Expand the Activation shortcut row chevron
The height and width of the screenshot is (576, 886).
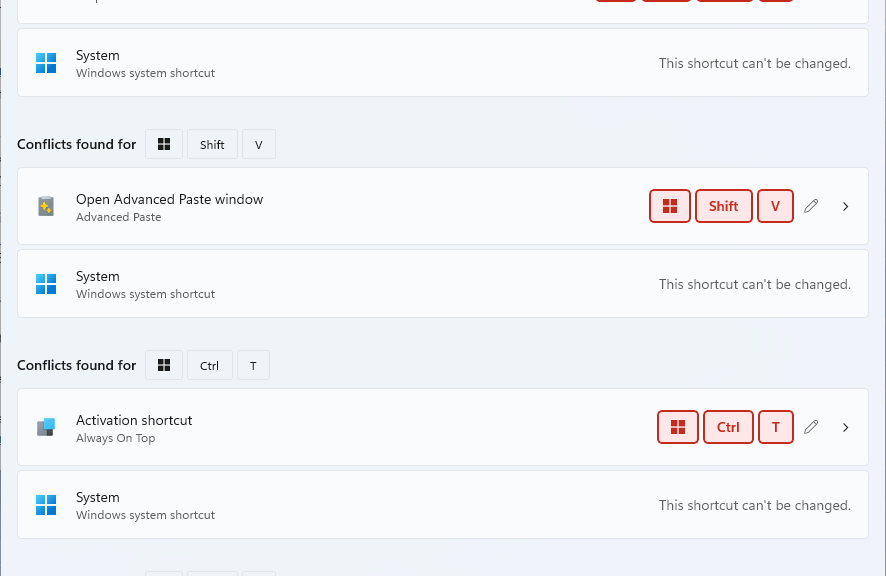(845, 427)
